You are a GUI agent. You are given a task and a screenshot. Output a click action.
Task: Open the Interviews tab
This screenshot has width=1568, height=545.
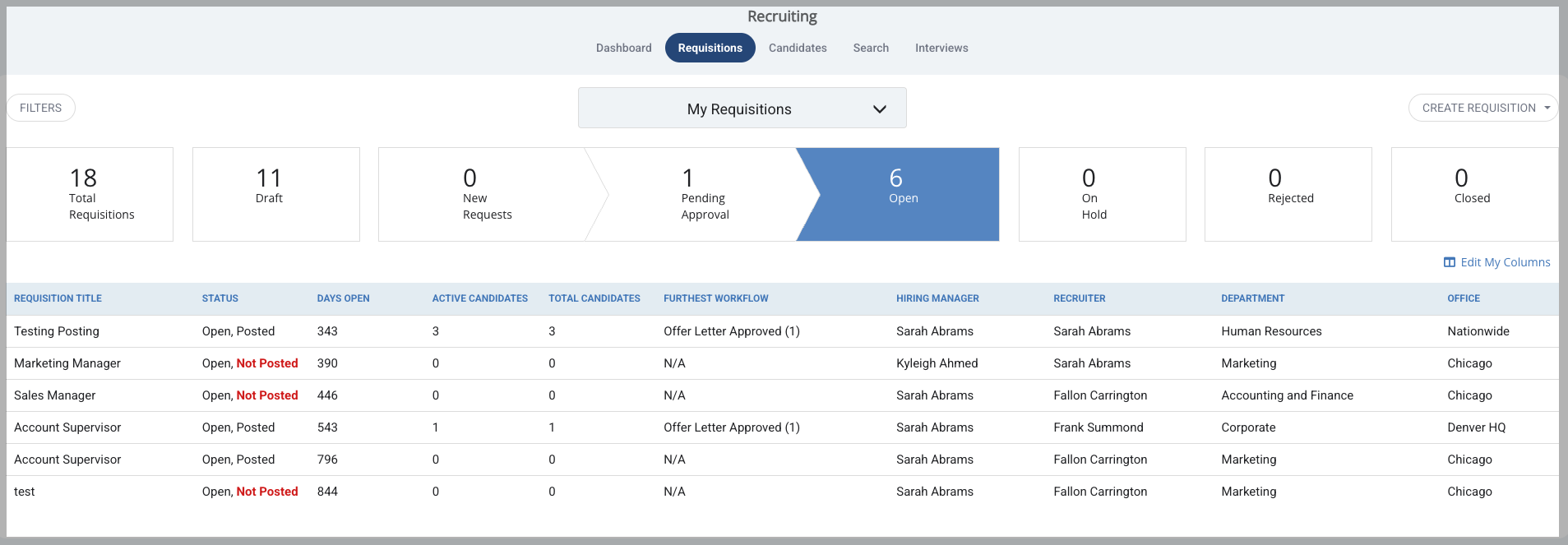941,48
